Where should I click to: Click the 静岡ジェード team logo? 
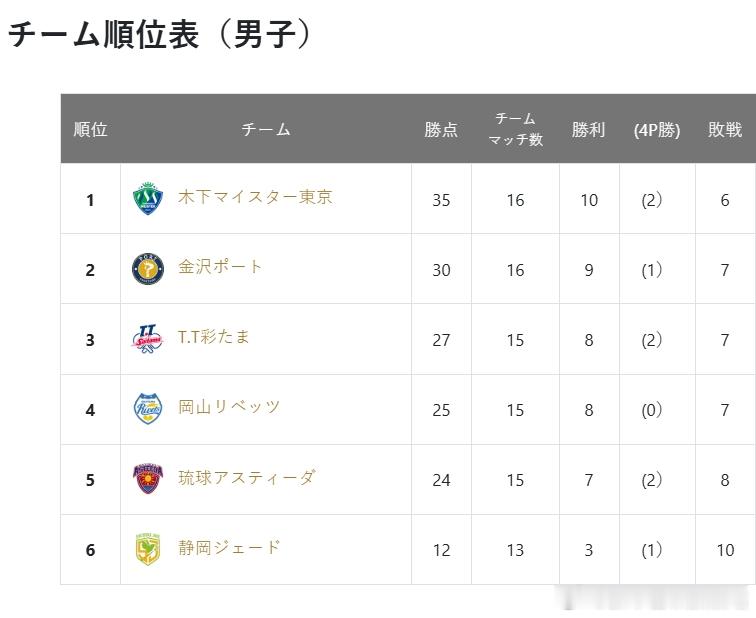(x=148, y=549)
